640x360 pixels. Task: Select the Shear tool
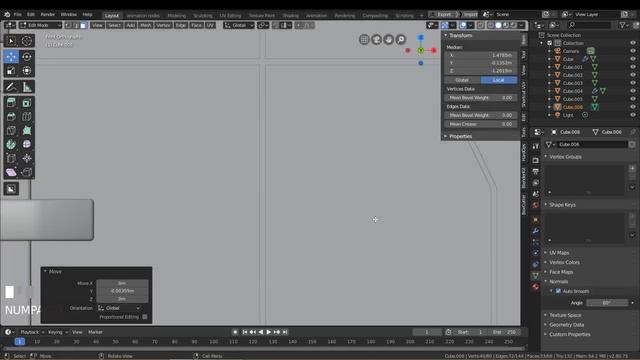tap(11, 172)
